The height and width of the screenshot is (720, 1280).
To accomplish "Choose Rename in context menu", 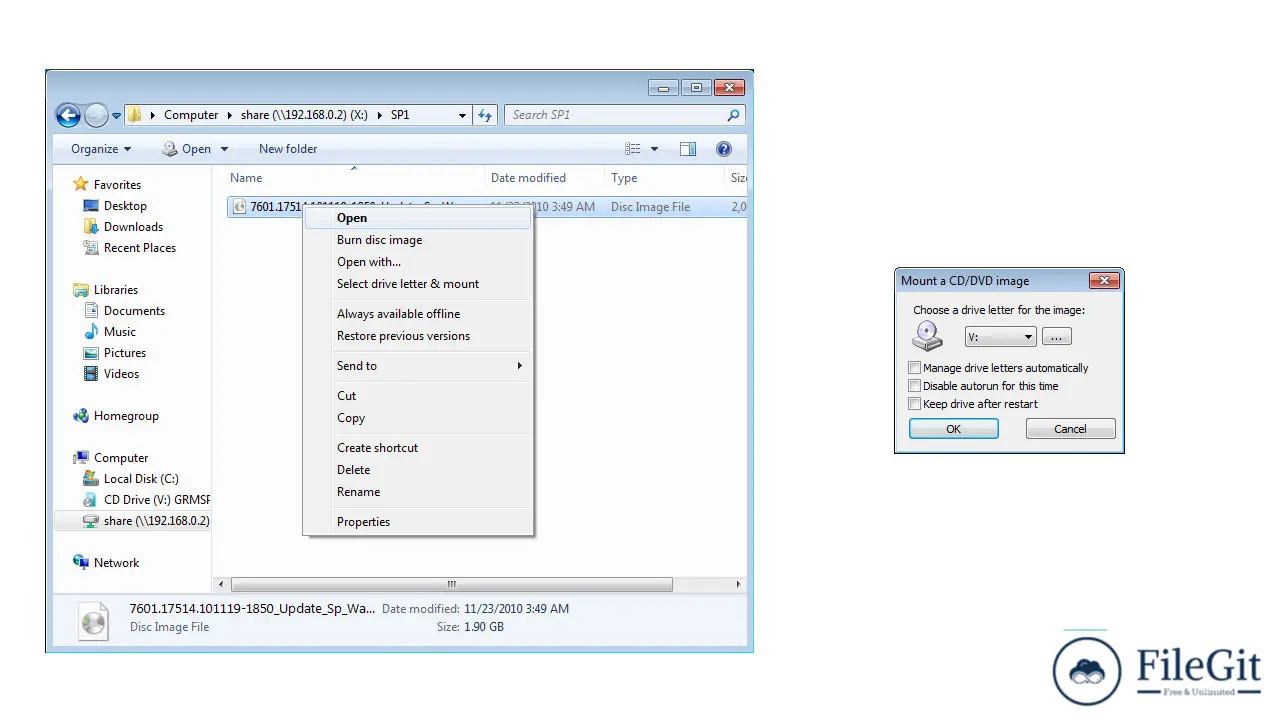I will (x=419, y=492).
